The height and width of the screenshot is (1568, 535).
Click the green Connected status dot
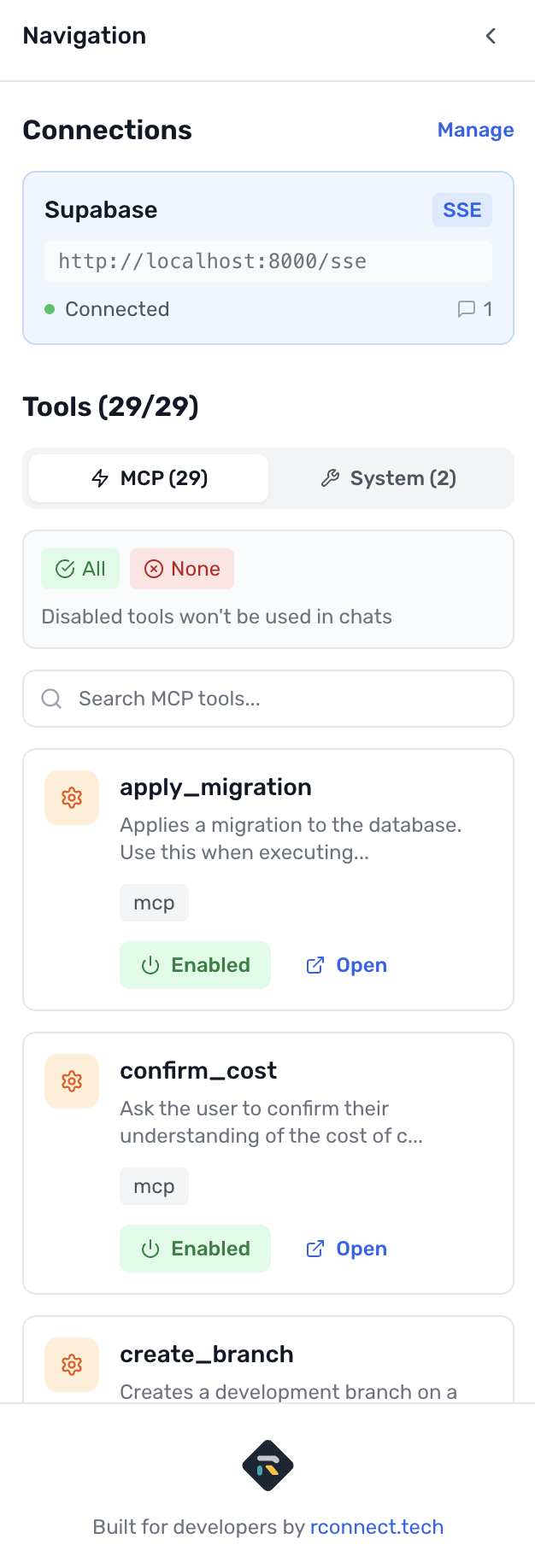(x=50, y=309)
